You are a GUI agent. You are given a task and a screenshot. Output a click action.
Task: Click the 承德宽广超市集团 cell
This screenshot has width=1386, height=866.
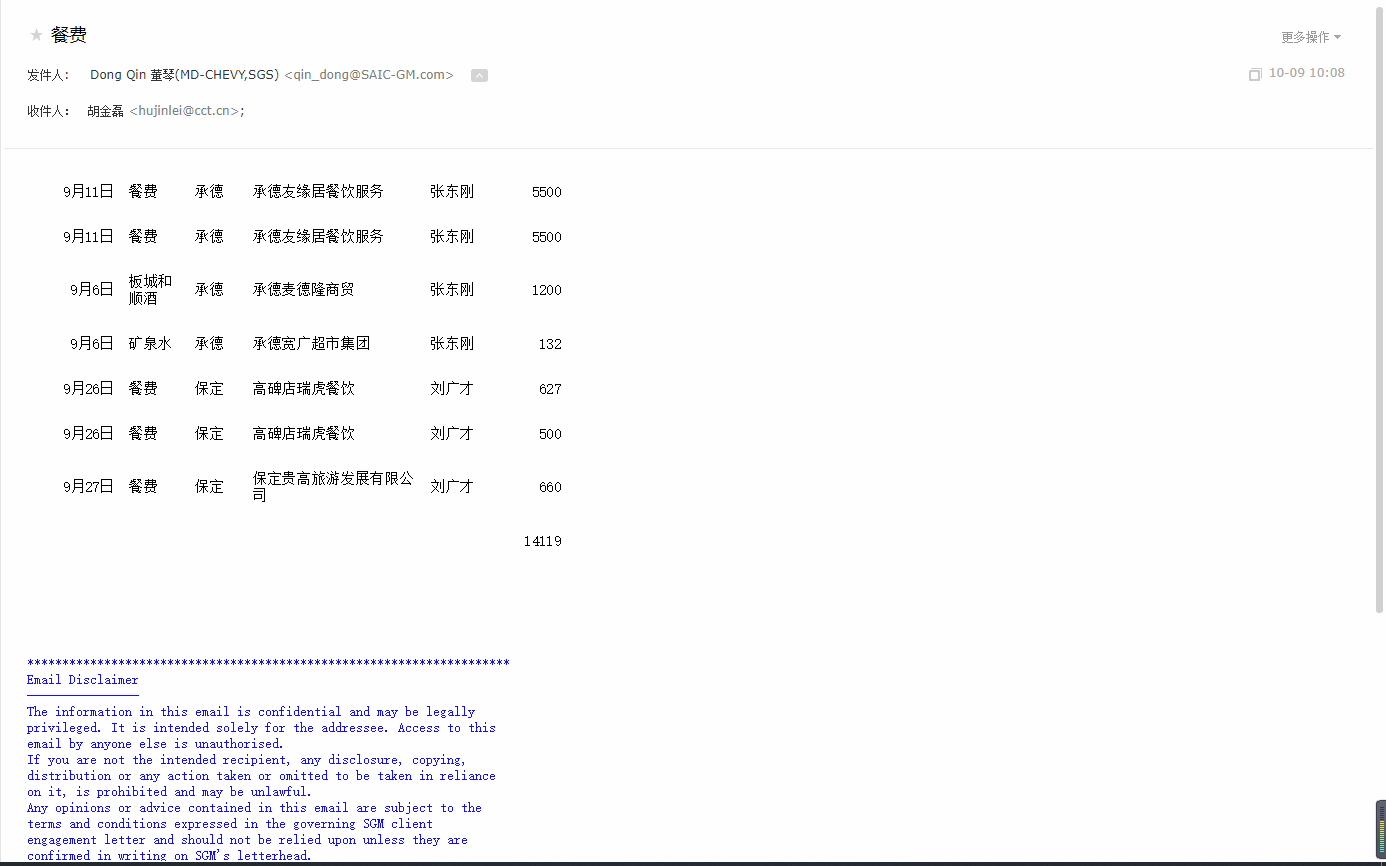311,344
